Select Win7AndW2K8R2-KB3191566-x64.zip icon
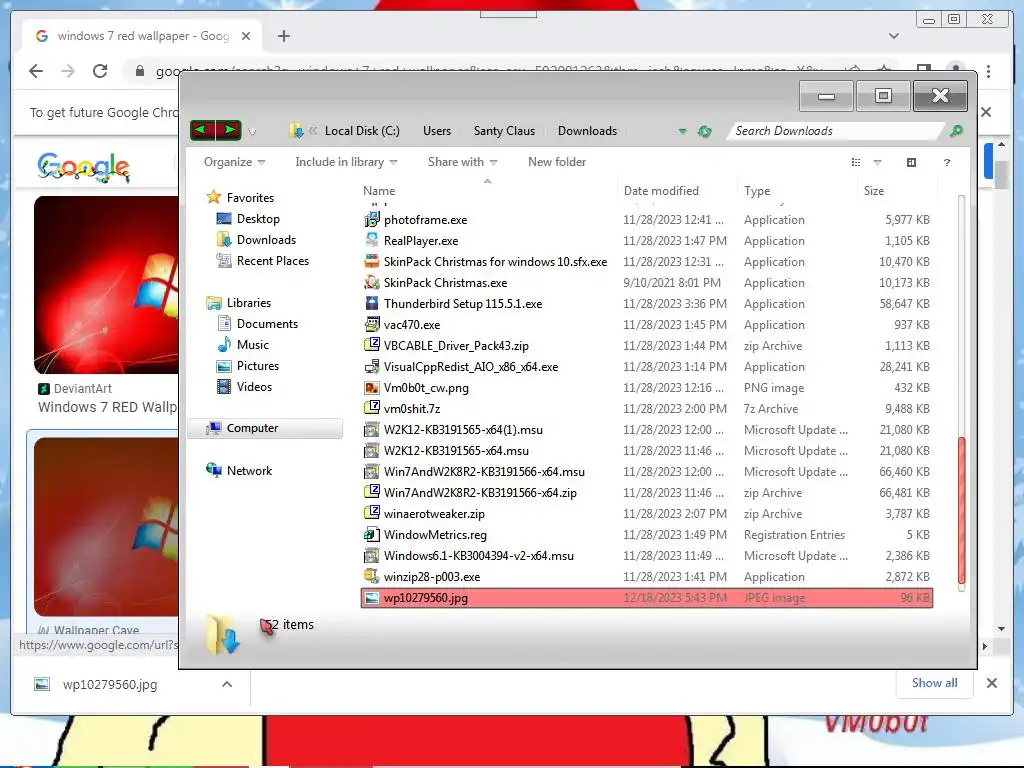Image resolution: width=1024 pixels, height=768 pixels. (372, 492)
